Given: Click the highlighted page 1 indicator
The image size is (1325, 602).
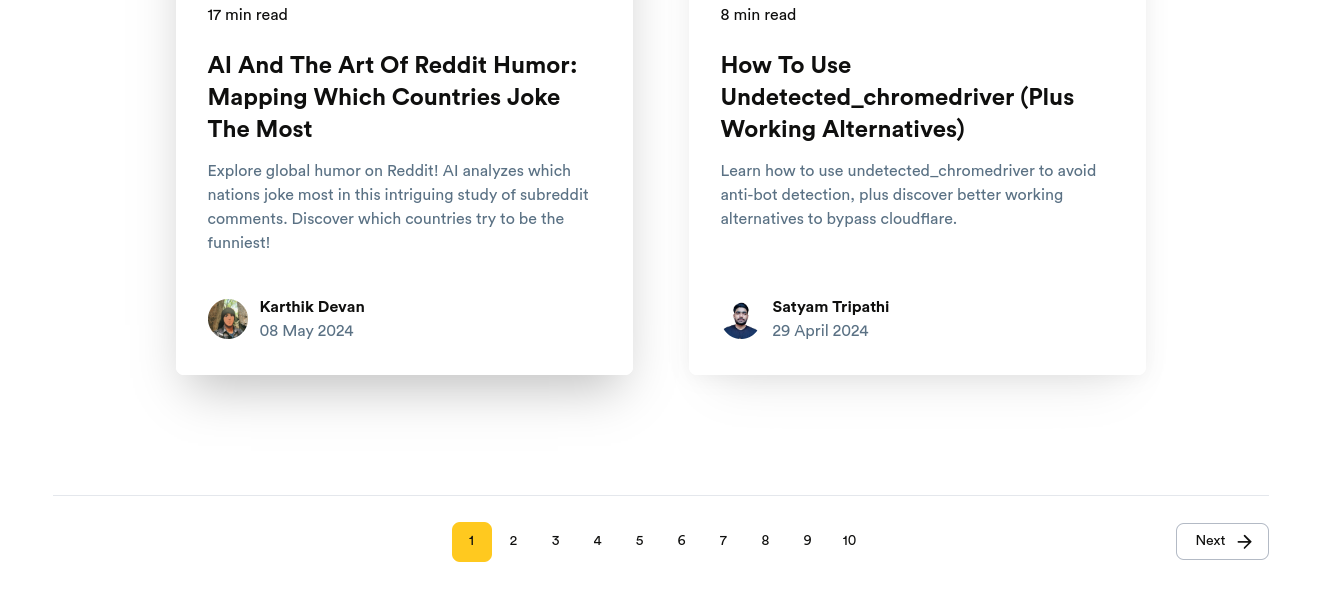Looking at the screenshot, I should 471,541.
